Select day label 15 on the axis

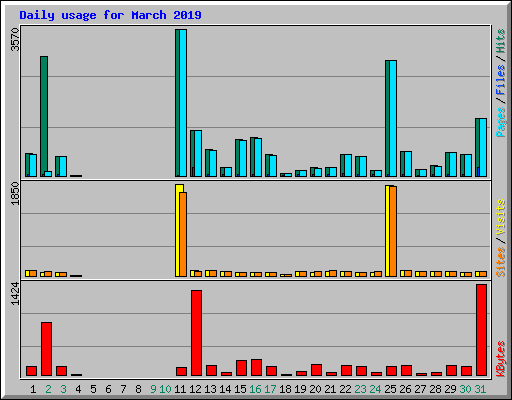tap(240, 389)
